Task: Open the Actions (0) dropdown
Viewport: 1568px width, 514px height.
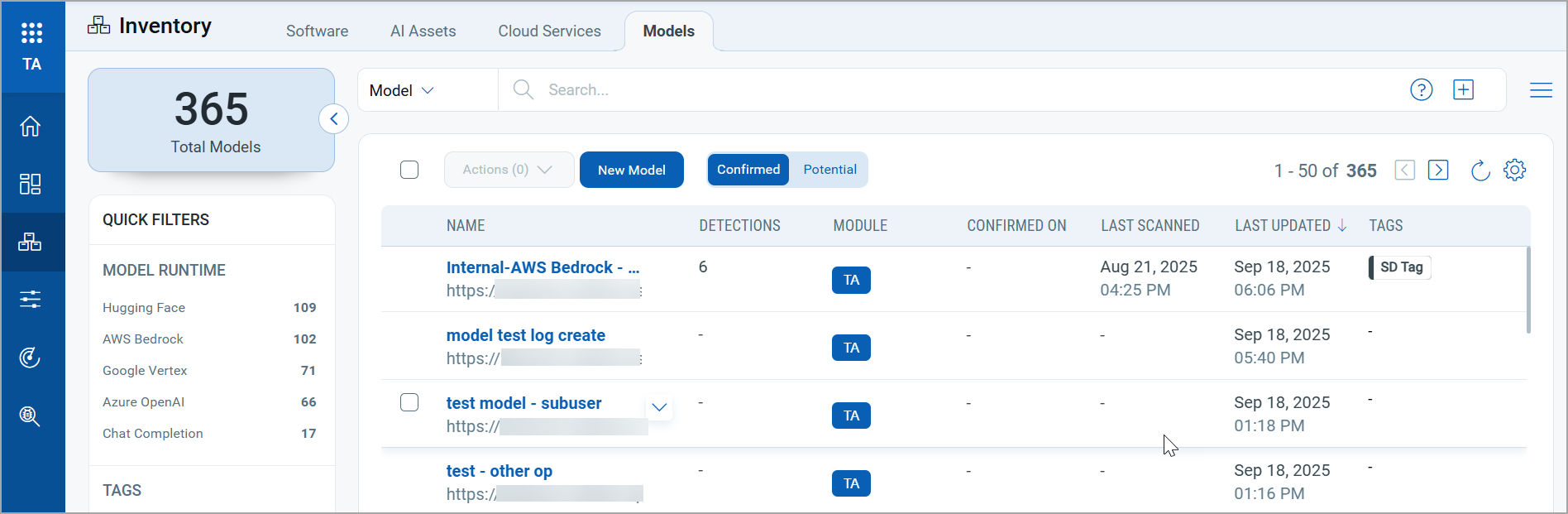Action: (509, 170)
